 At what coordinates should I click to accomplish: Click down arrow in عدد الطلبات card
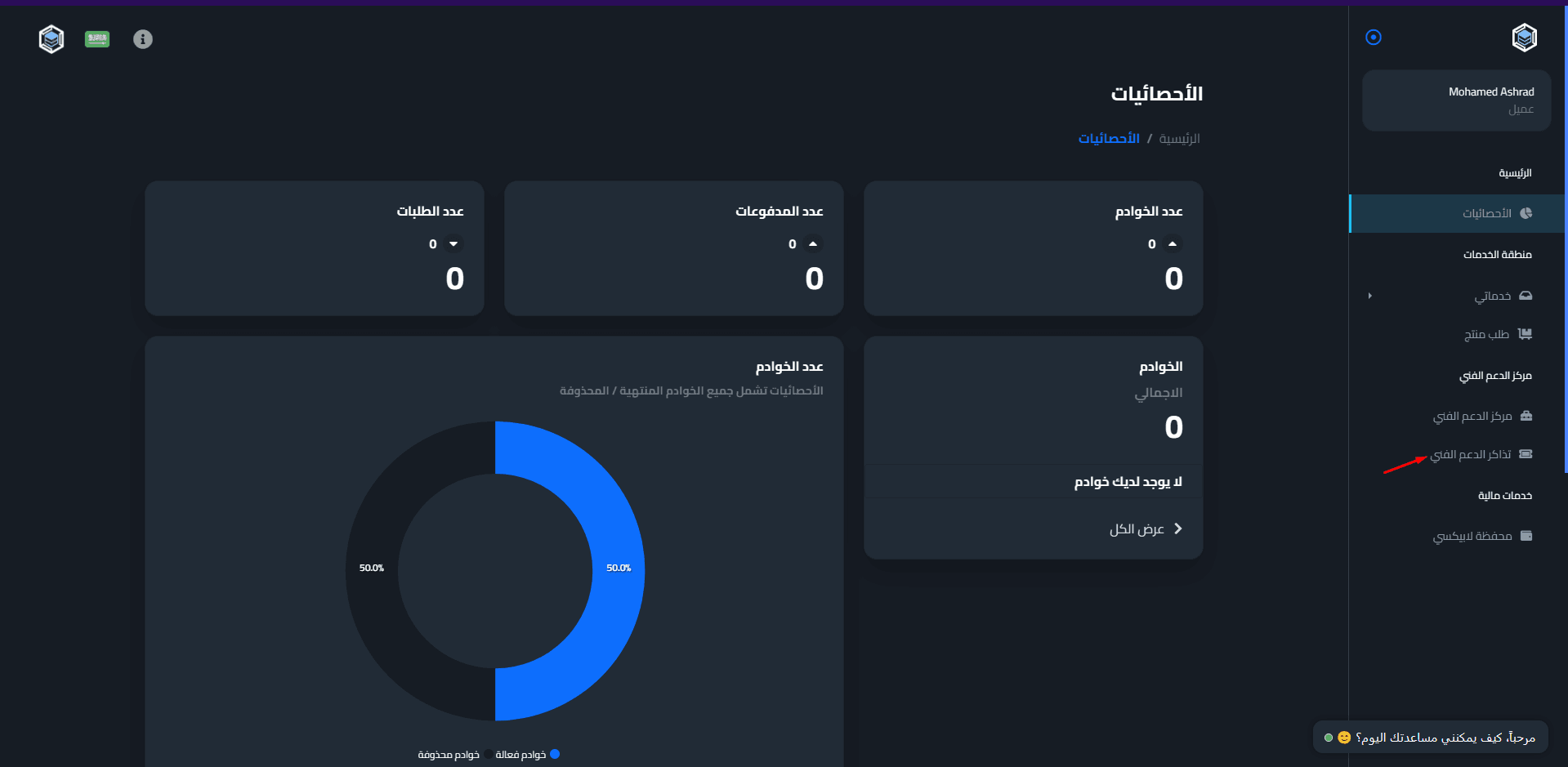453,243
